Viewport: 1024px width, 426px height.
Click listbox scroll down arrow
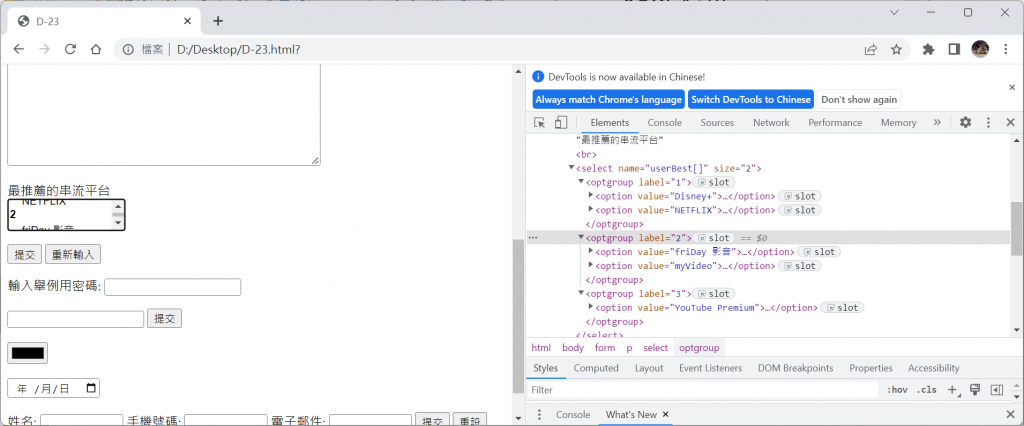118,223
